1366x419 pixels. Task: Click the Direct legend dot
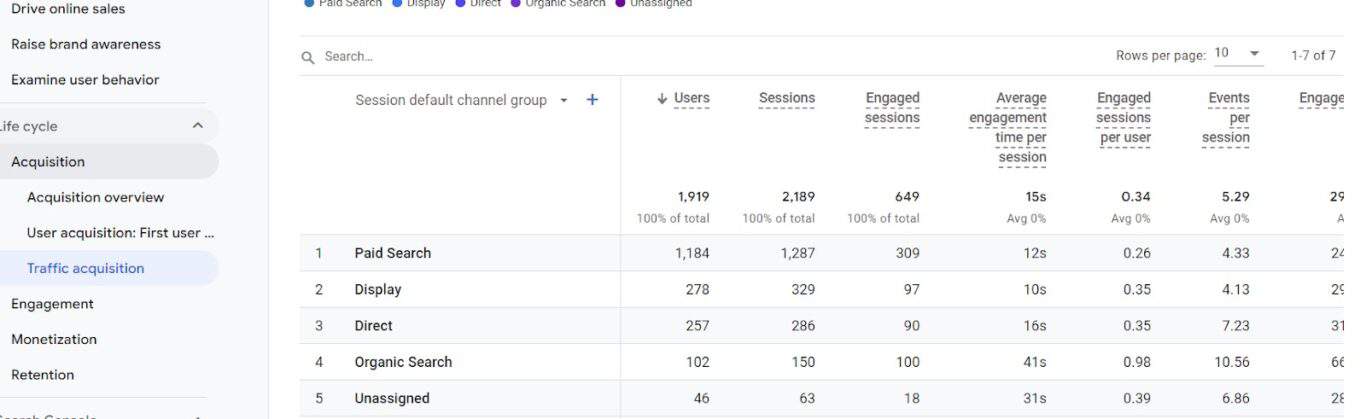pyautogui.click(x=460, y=3)
